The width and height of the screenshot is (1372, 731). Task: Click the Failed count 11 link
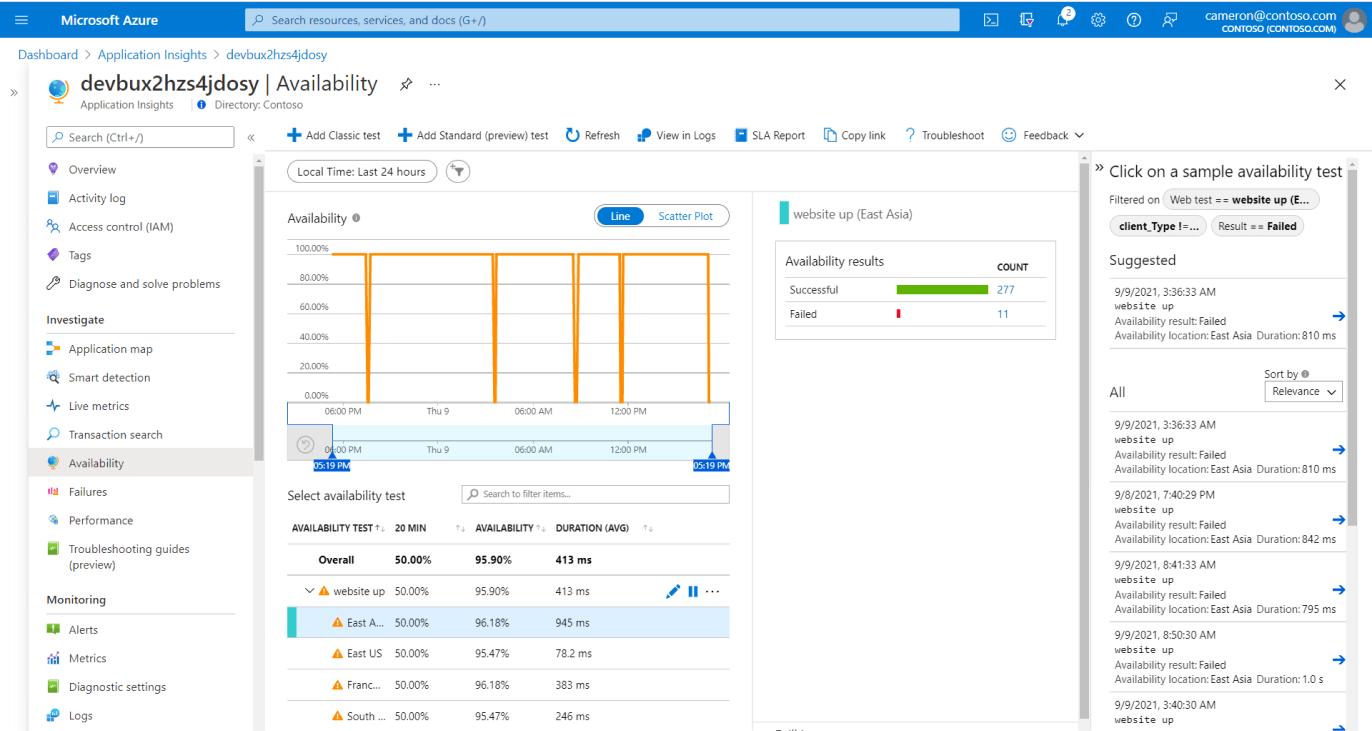(1002, 314)
